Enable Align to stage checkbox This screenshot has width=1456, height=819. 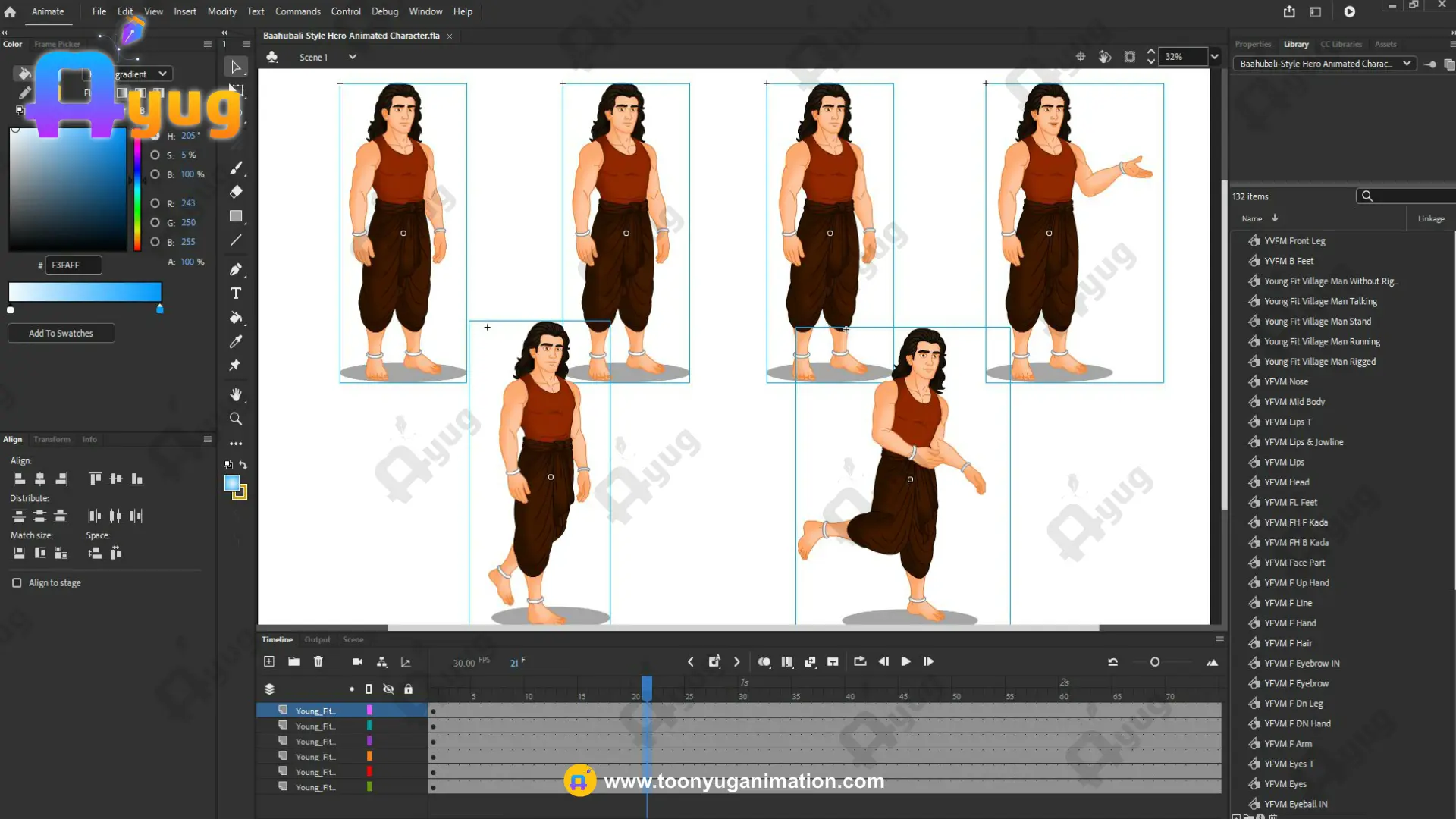[x=17, y=582]
